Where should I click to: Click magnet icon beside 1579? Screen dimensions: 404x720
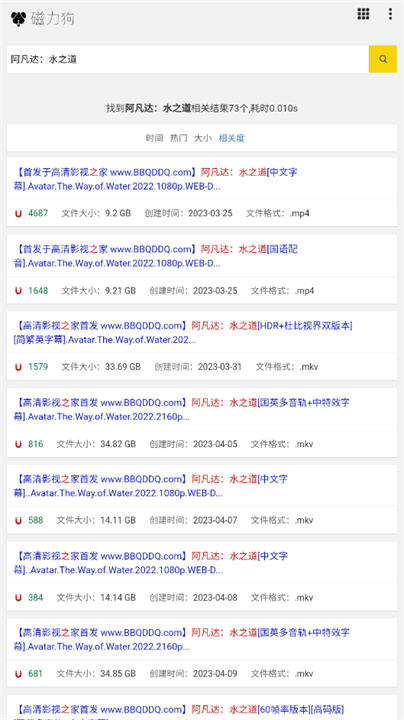coord(18,367)
